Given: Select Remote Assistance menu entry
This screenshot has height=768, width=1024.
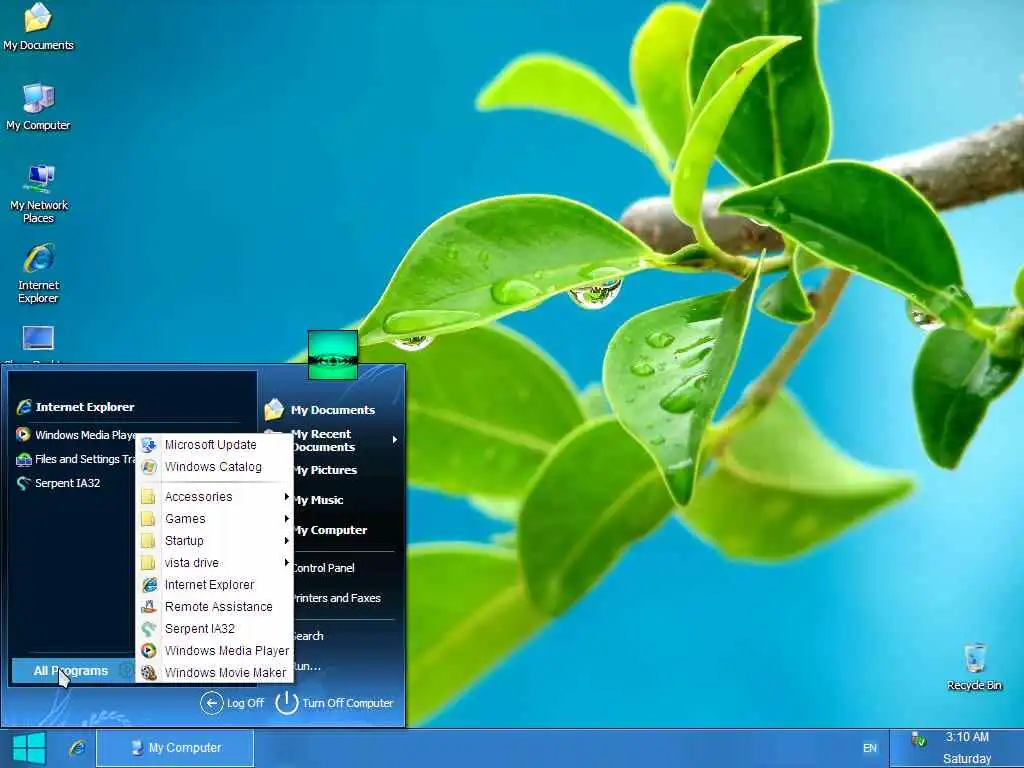Looking at the screenshot, I should pos(214,607).
